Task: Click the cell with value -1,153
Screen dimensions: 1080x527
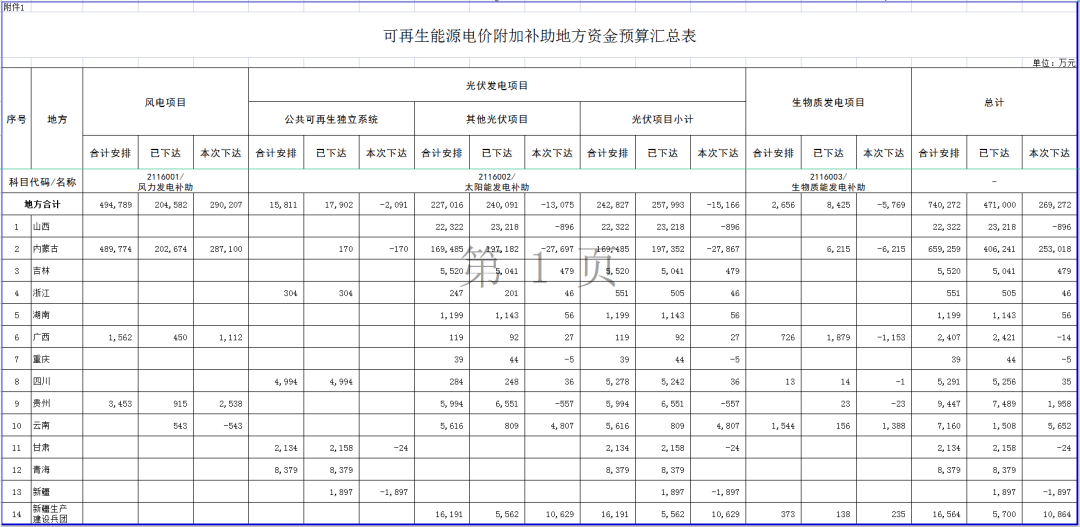Action: tap(884, 338)
